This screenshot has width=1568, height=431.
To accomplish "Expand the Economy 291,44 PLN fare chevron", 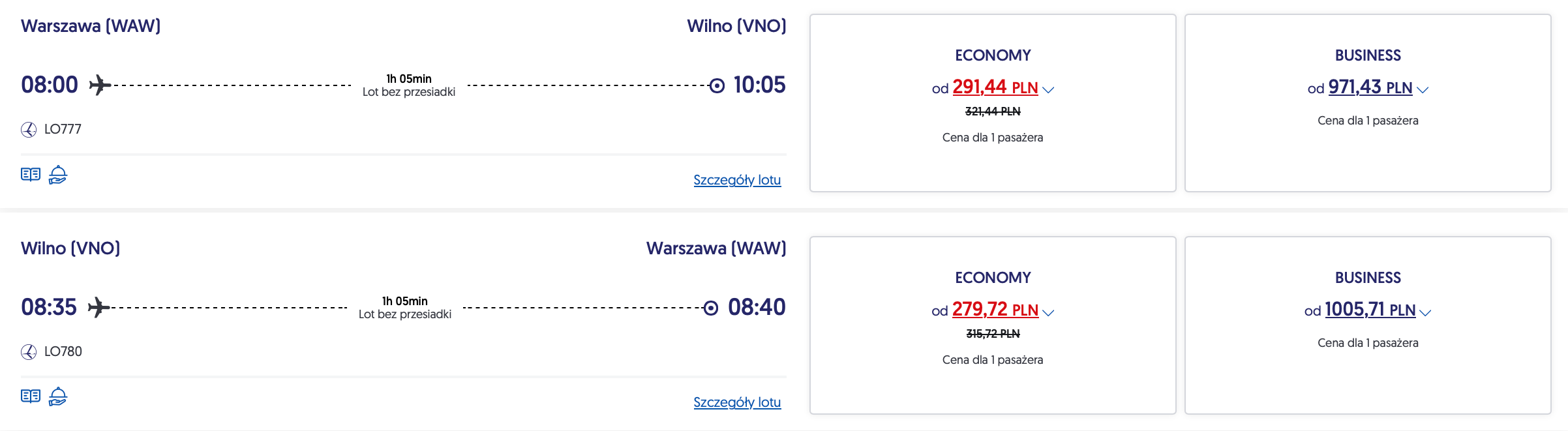I will [x=1048, y=90].
